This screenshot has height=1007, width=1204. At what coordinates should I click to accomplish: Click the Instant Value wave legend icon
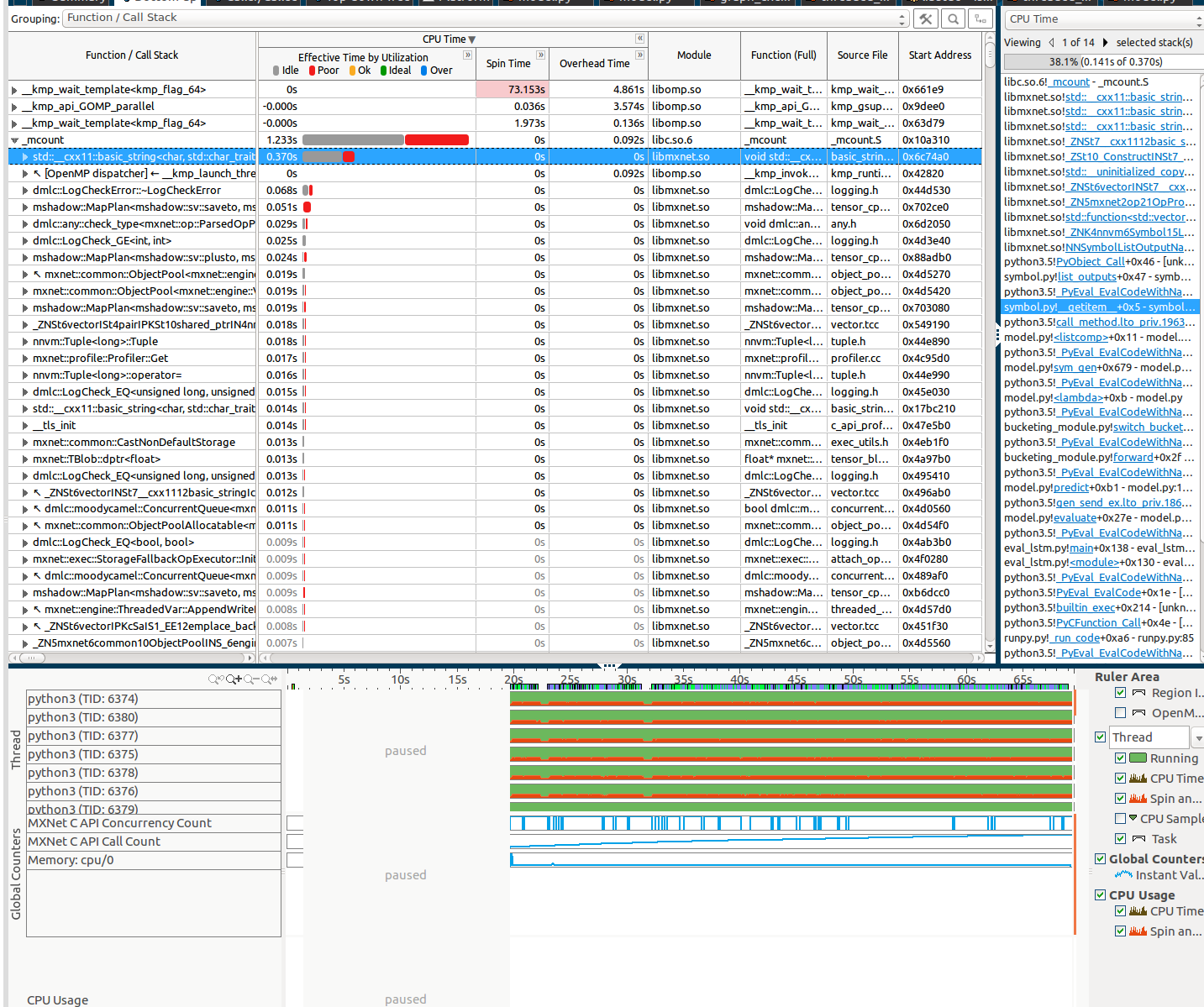tap(1123, 875)
